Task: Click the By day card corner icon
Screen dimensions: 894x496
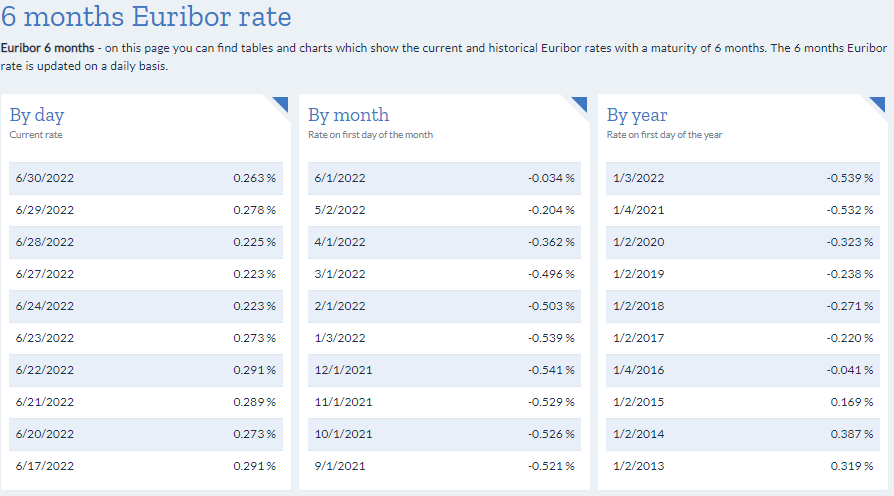Action: click(x=281, y=104)
